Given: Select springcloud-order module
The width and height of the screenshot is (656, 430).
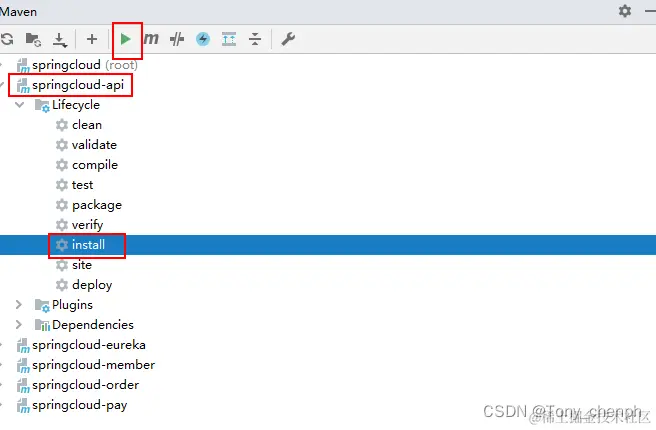Looking at the screenshot, I should pyautogui.click(x=85, y=385).
